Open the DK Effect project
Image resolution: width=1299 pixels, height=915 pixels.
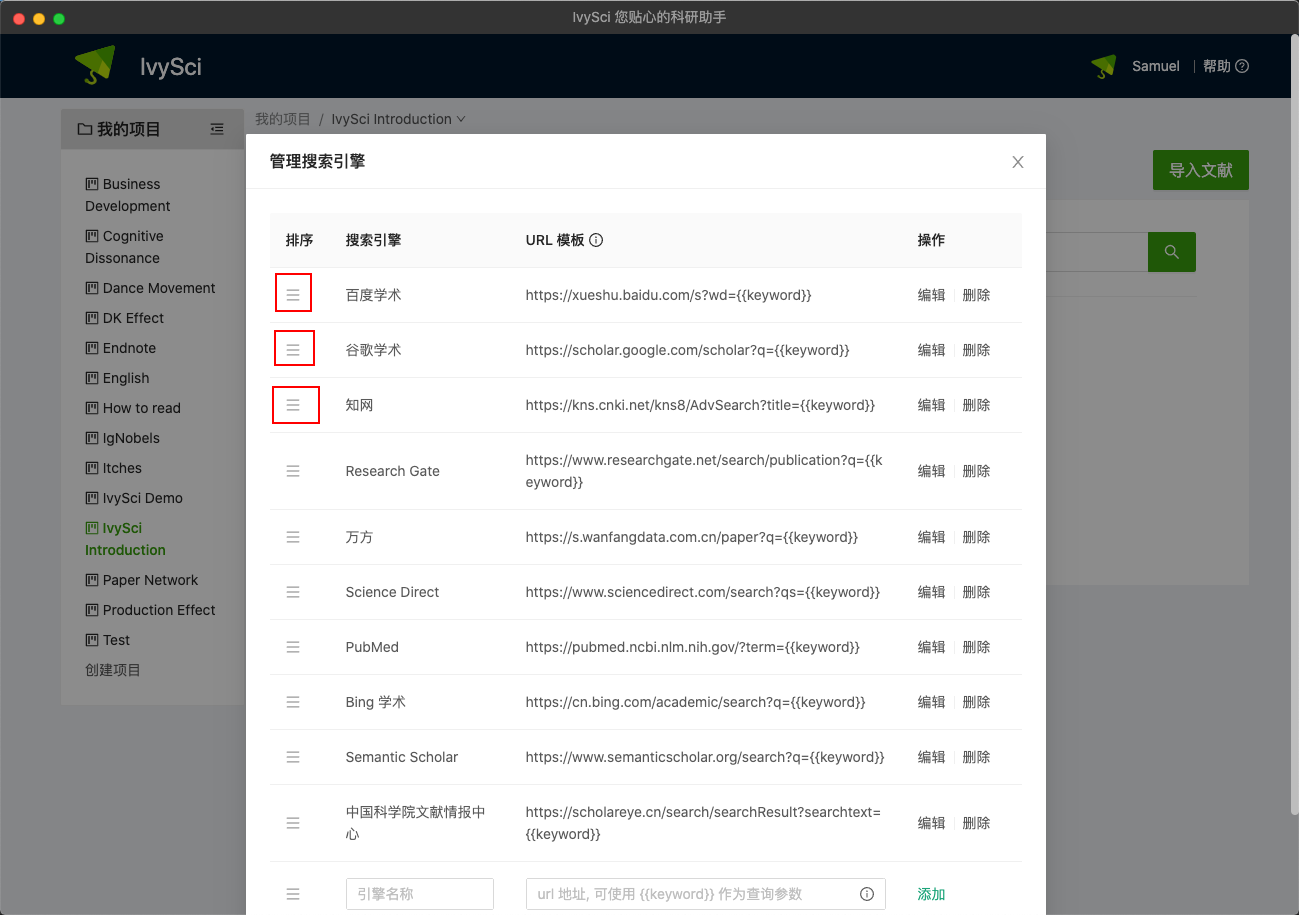[125, 318]
